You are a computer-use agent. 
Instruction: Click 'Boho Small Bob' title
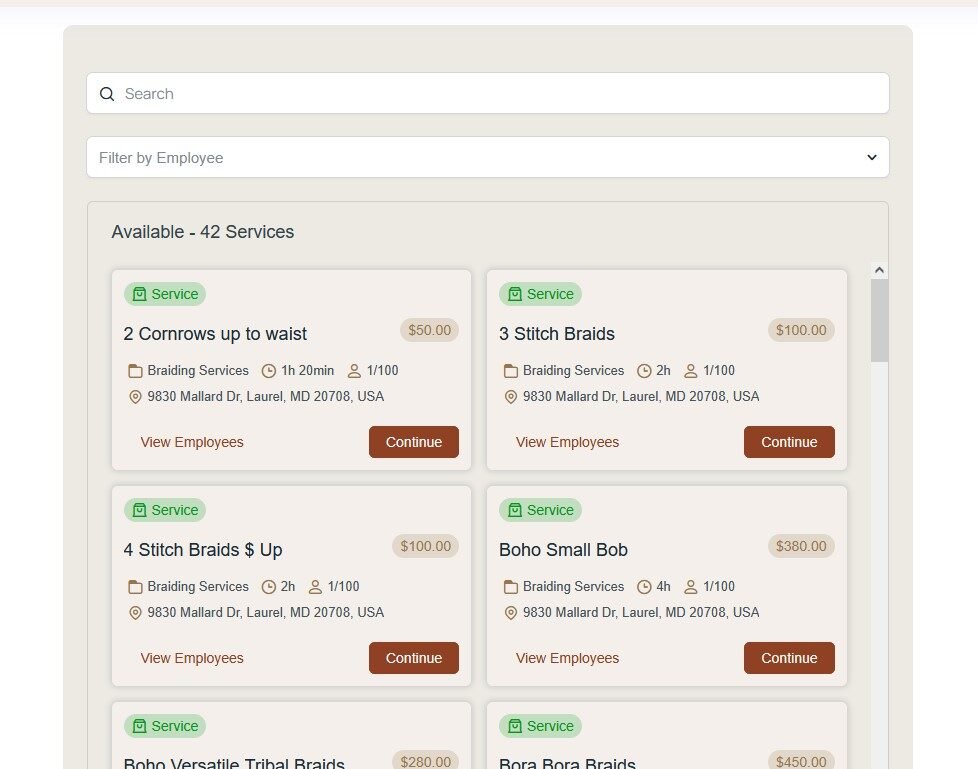(x=563, y=549)
